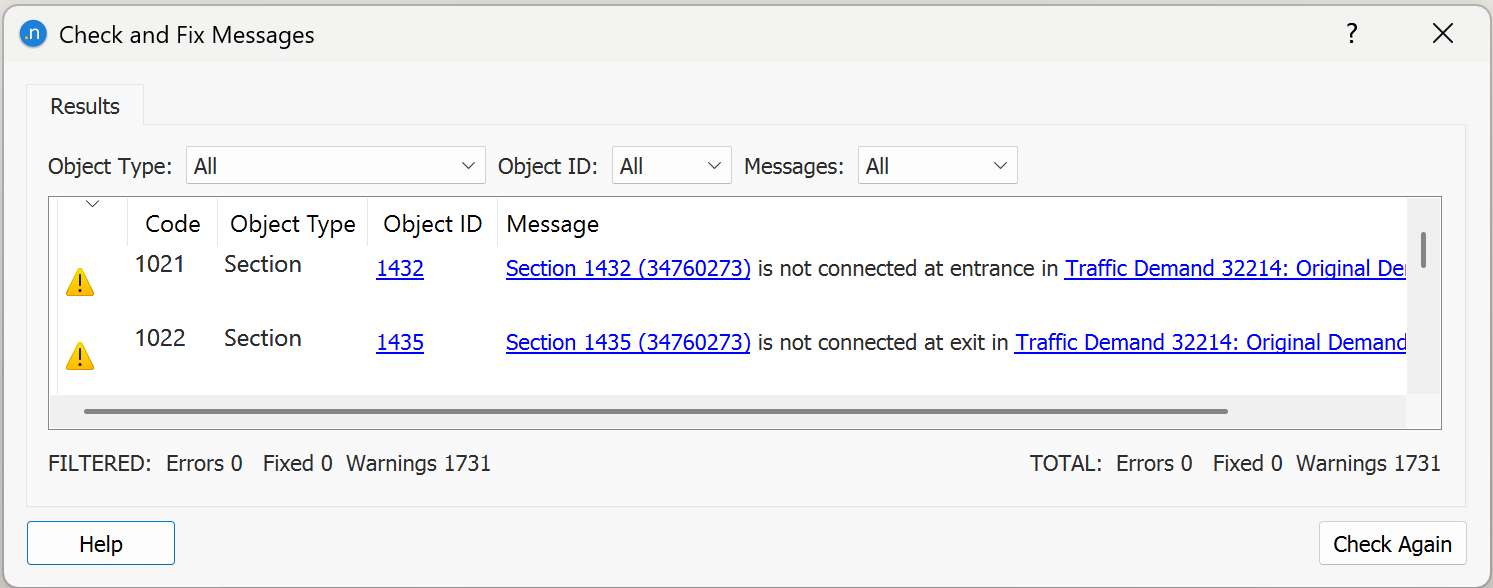This screenshot has width=1493, height=588.
Task: Click the Code column header
Action: pos(172,223)
